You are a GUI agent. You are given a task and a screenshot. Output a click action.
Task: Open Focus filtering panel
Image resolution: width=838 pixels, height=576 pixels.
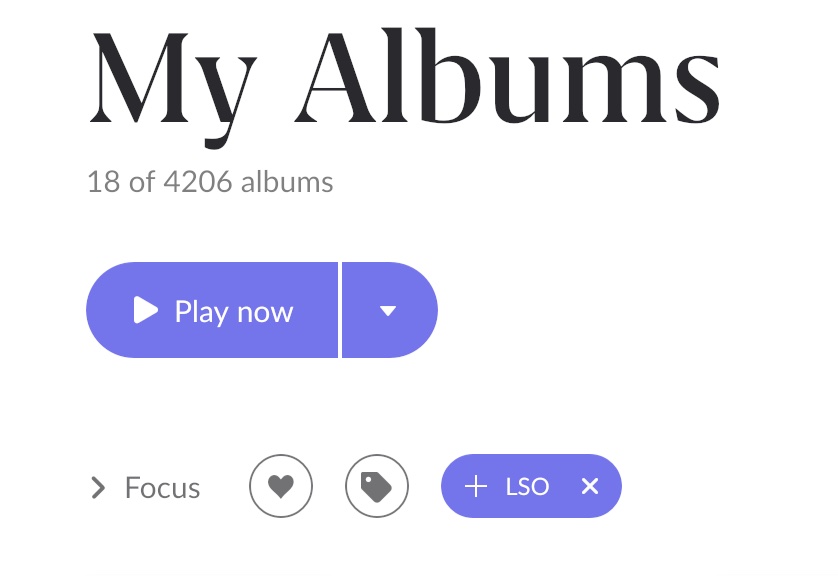(145, 487)
